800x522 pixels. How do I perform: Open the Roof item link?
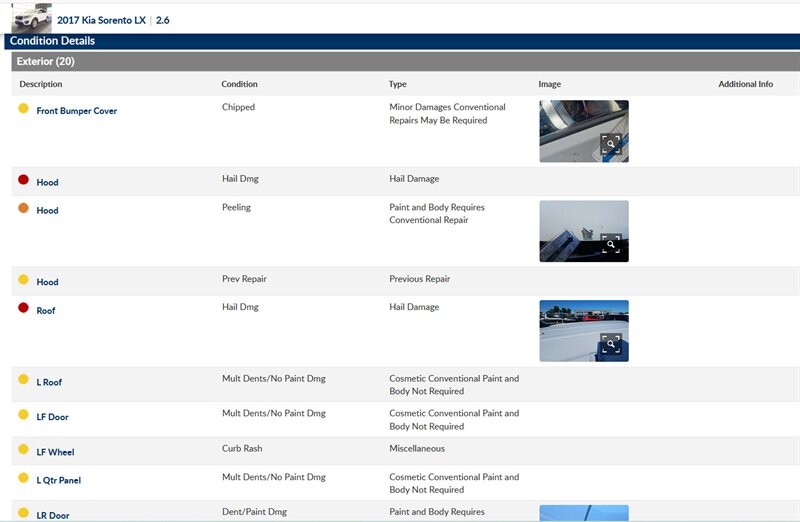[x=46, y=311]
